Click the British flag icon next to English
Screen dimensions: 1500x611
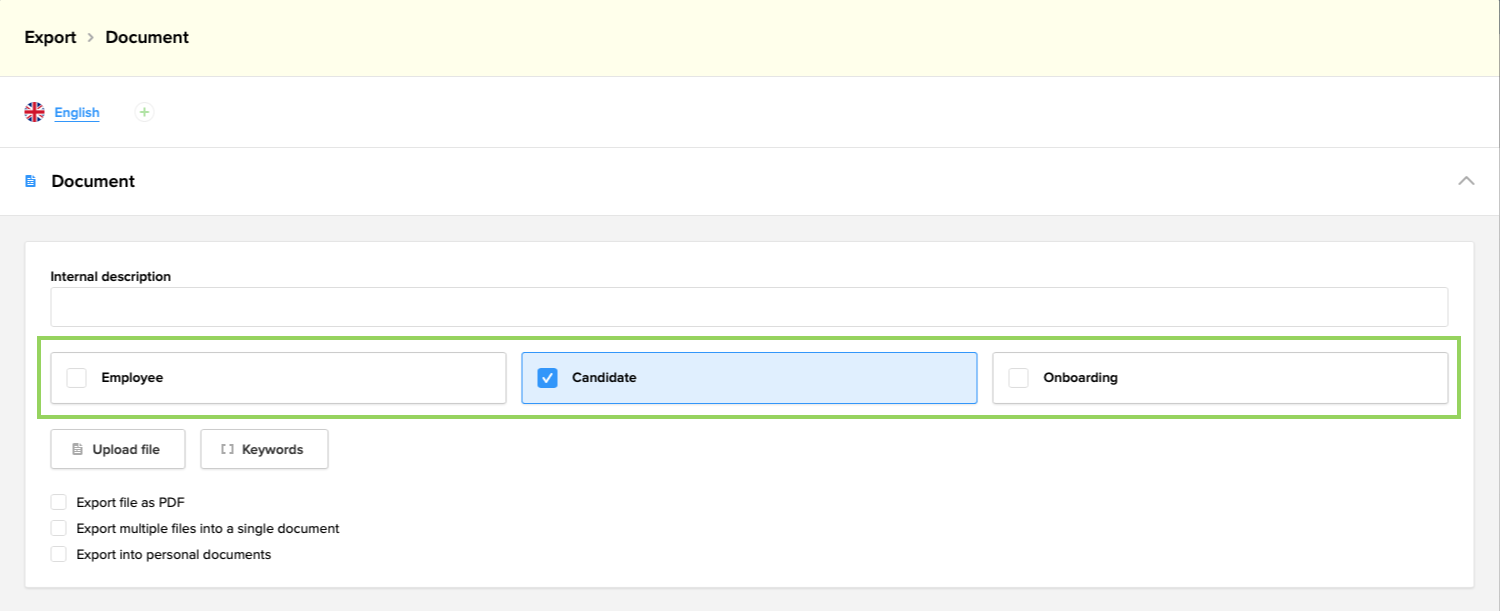click(35, 112)
